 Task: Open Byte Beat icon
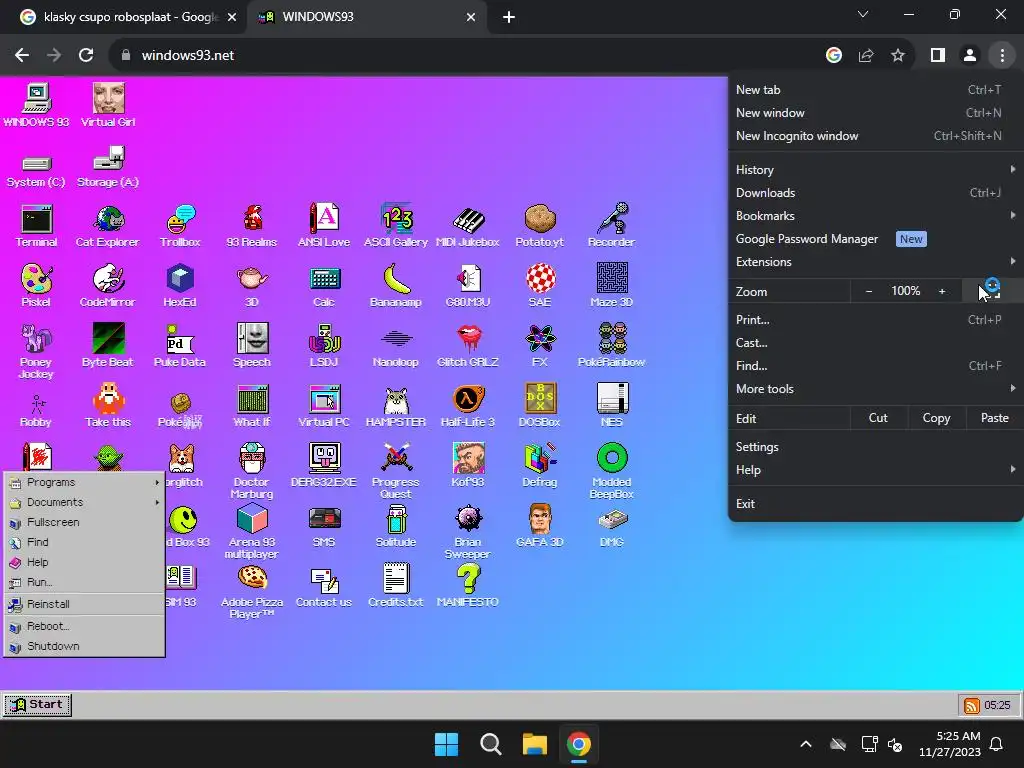point(108,345)
